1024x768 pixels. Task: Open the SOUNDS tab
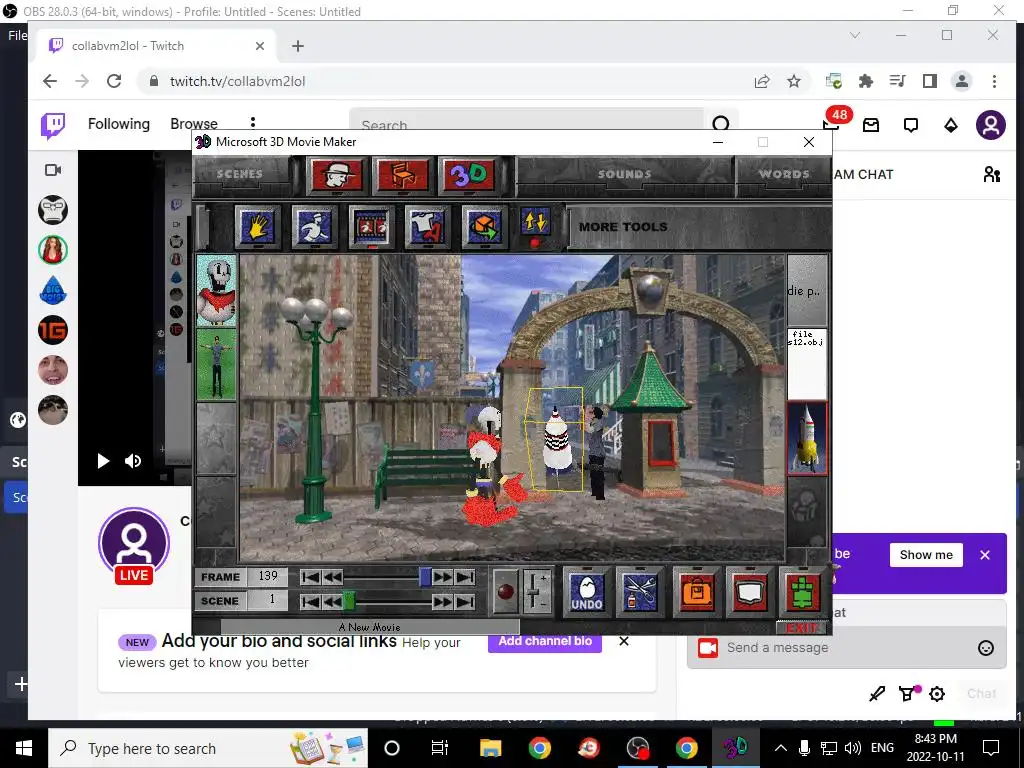pyautogui.click(x=624, y=174)
